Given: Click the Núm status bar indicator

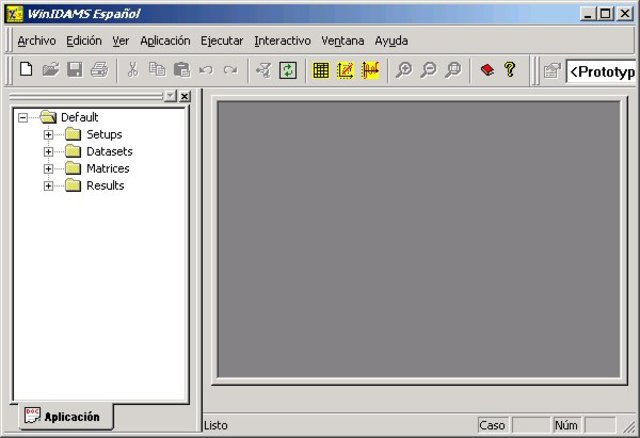Looking at the screenshot, I should [x=566, y=425].
